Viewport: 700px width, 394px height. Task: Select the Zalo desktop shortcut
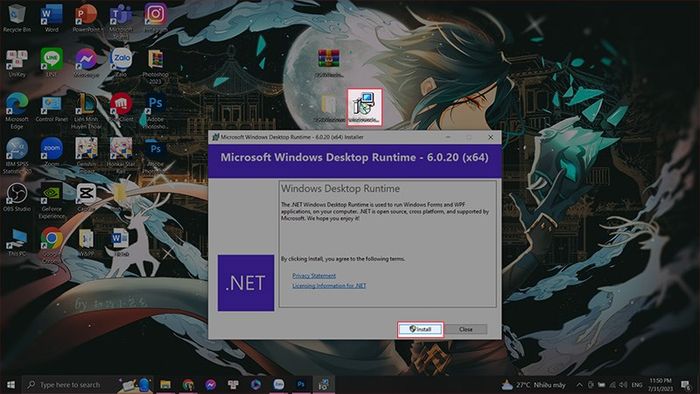[x=121, y=62]
